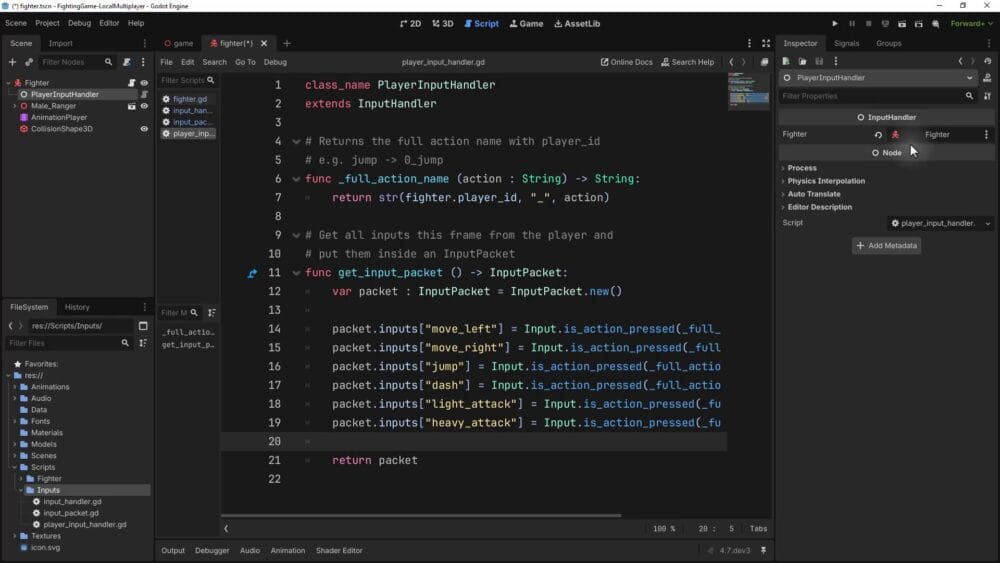Toggle visibility of the Male_Ranger node
Screen dimensions: 1000x563
pos(144,106)
